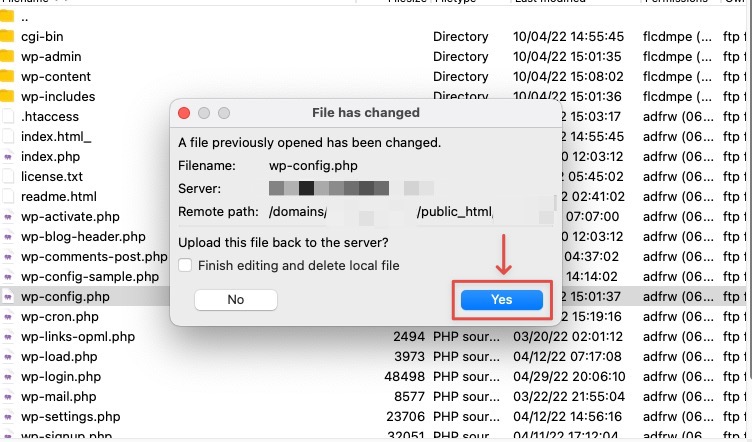Select the wp-settings.php filename

click(x=70, y=417)
